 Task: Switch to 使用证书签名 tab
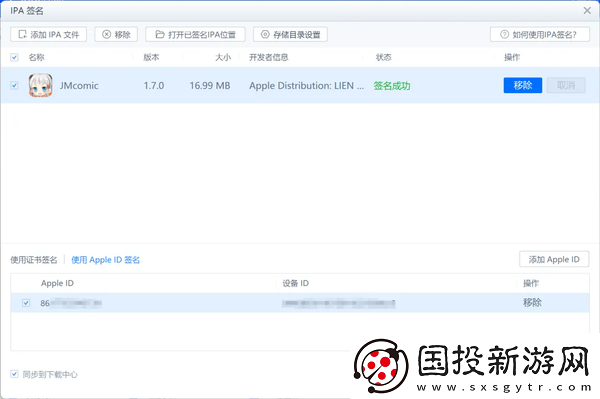(x=34, y=260)
